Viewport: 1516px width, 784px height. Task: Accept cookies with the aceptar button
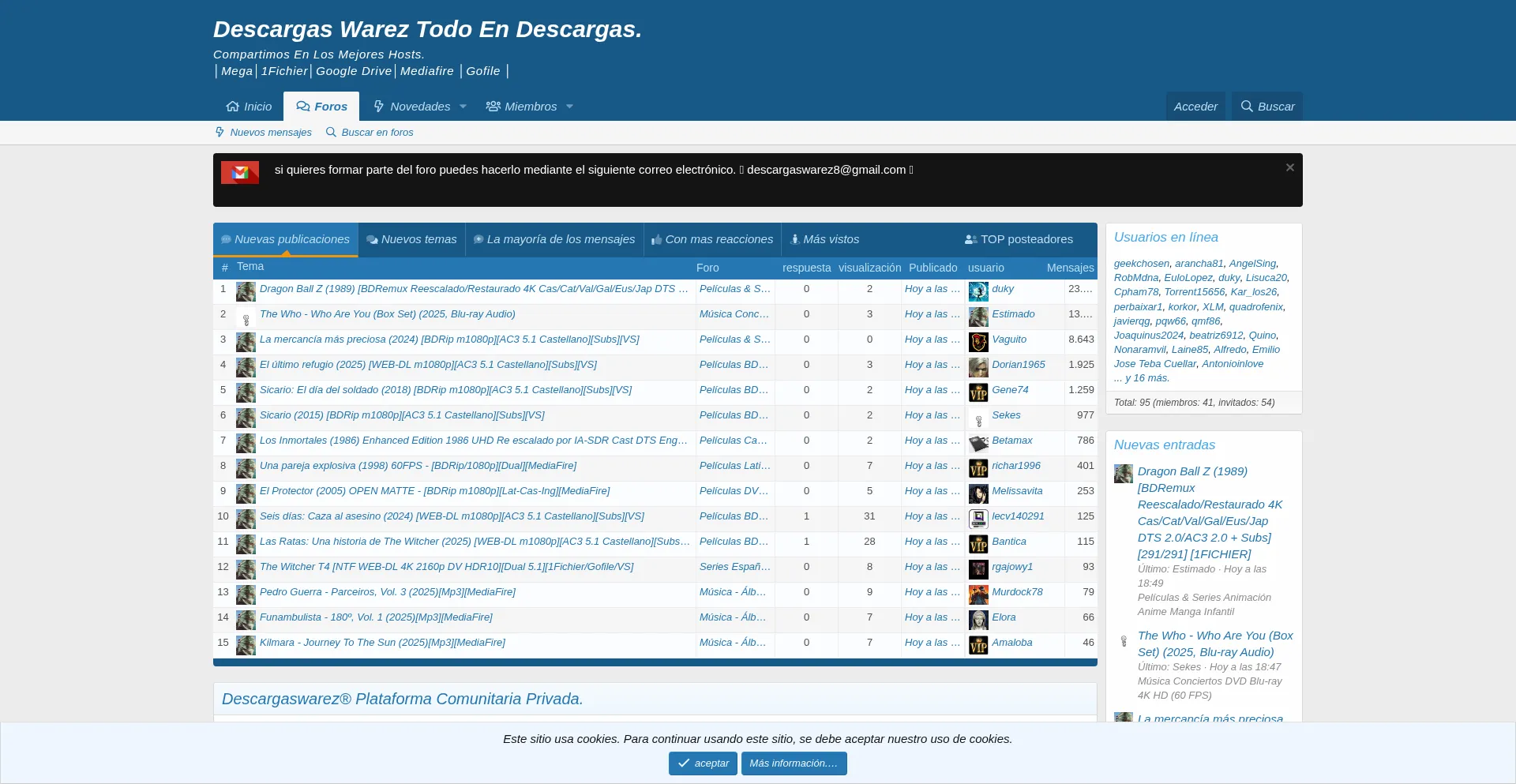(x=703, y=763)
